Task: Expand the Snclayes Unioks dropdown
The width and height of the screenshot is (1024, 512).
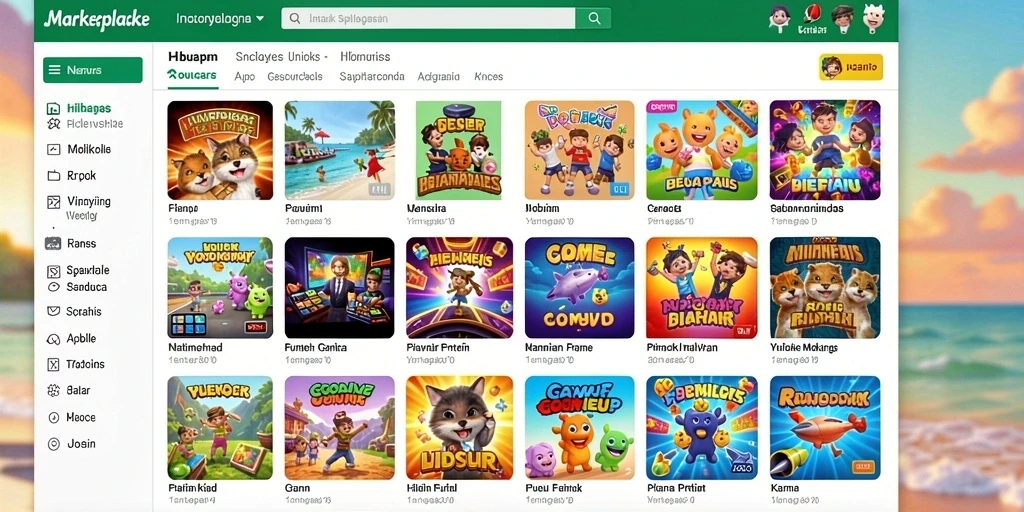Action: click(281, 57)
